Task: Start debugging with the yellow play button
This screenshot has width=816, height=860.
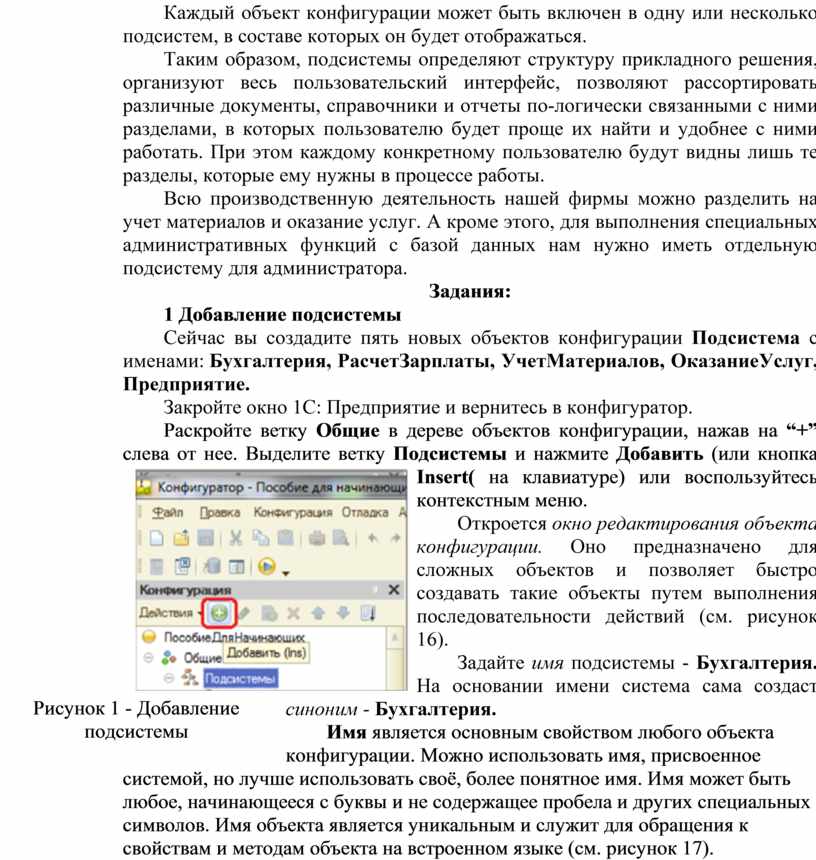Action: click(267, 565)
